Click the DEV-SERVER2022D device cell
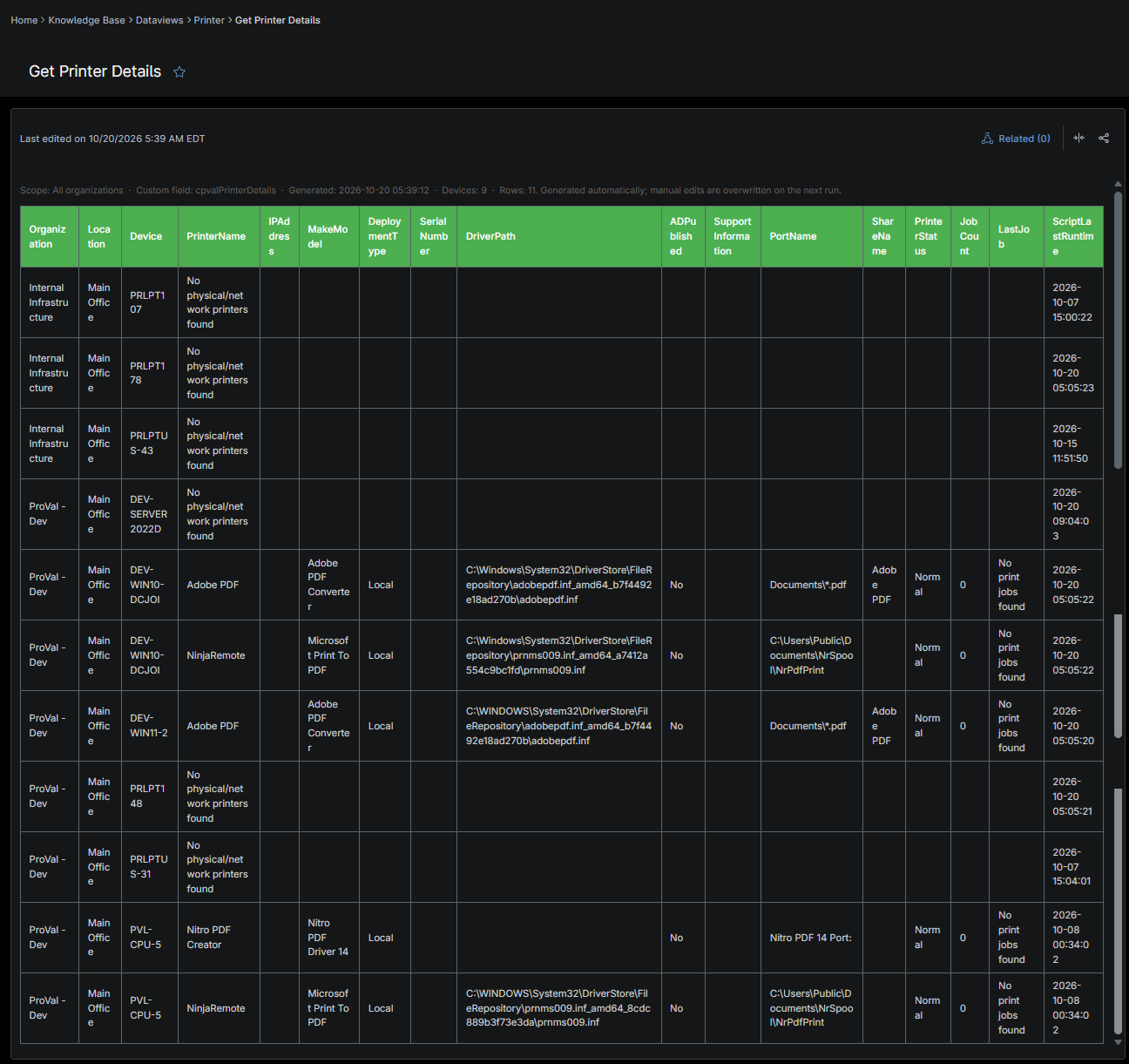 (150, 514)
